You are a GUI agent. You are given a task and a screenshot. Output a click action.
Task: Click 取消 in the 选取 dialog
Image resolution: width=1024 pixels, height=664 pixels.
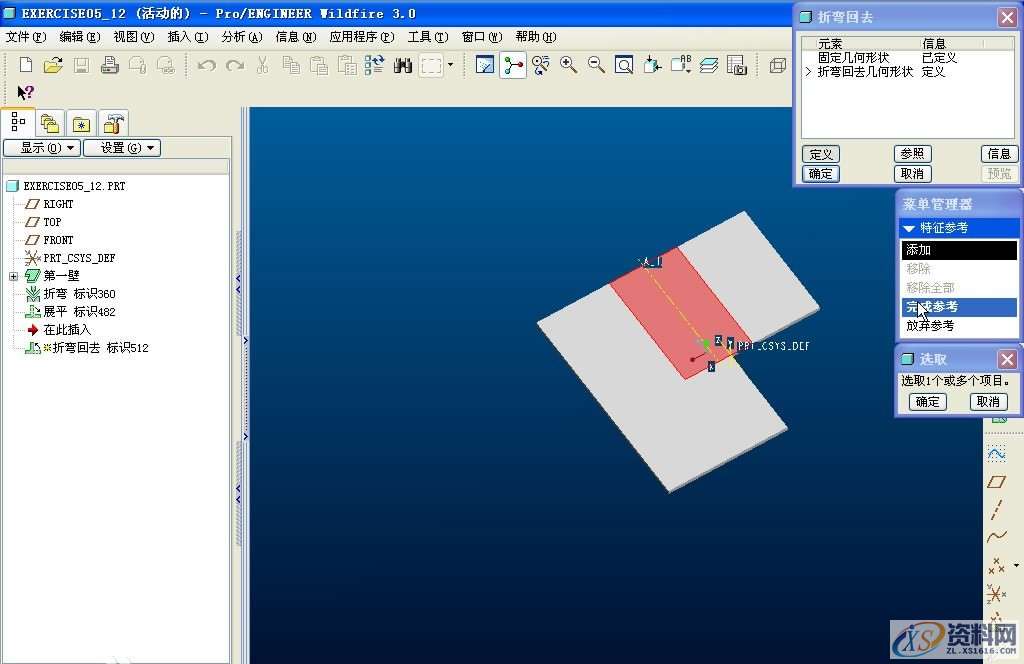pyautogui.click(x=988, y=401)
